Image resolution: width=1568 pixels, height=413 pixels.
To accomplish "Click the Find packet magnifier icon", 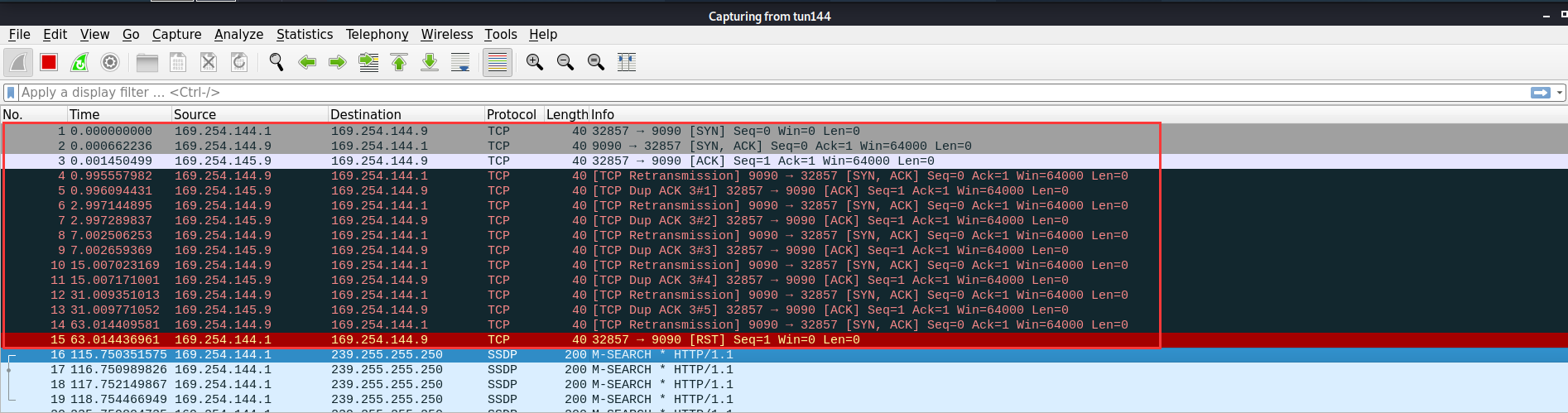I will [277, 62].
